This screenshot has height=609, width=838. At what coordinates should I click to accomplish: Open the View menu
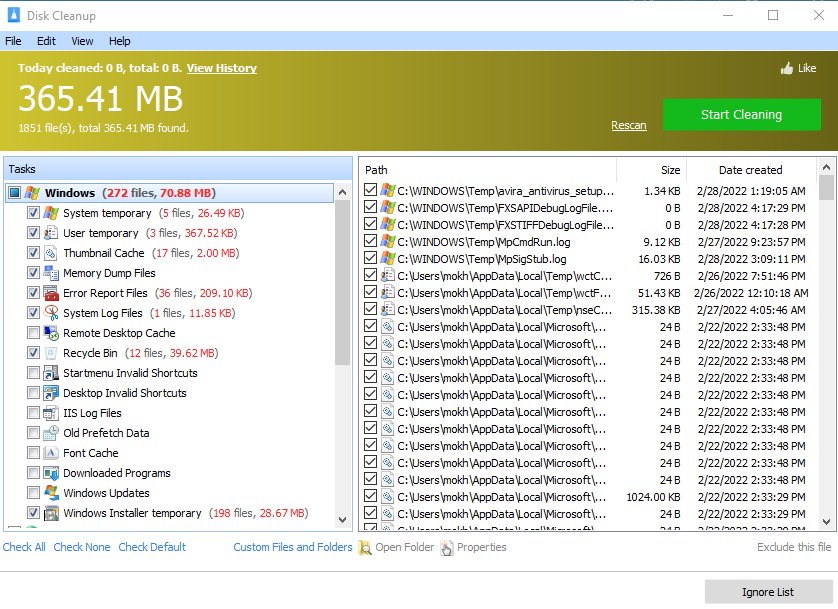(x=82, y=41)
